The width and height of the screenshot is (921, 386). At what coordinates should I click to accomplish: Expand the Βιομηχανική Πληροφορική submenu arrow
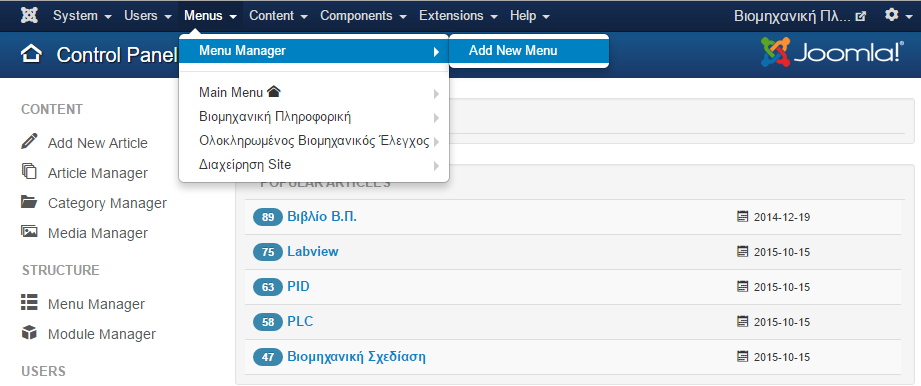(436, 118)
